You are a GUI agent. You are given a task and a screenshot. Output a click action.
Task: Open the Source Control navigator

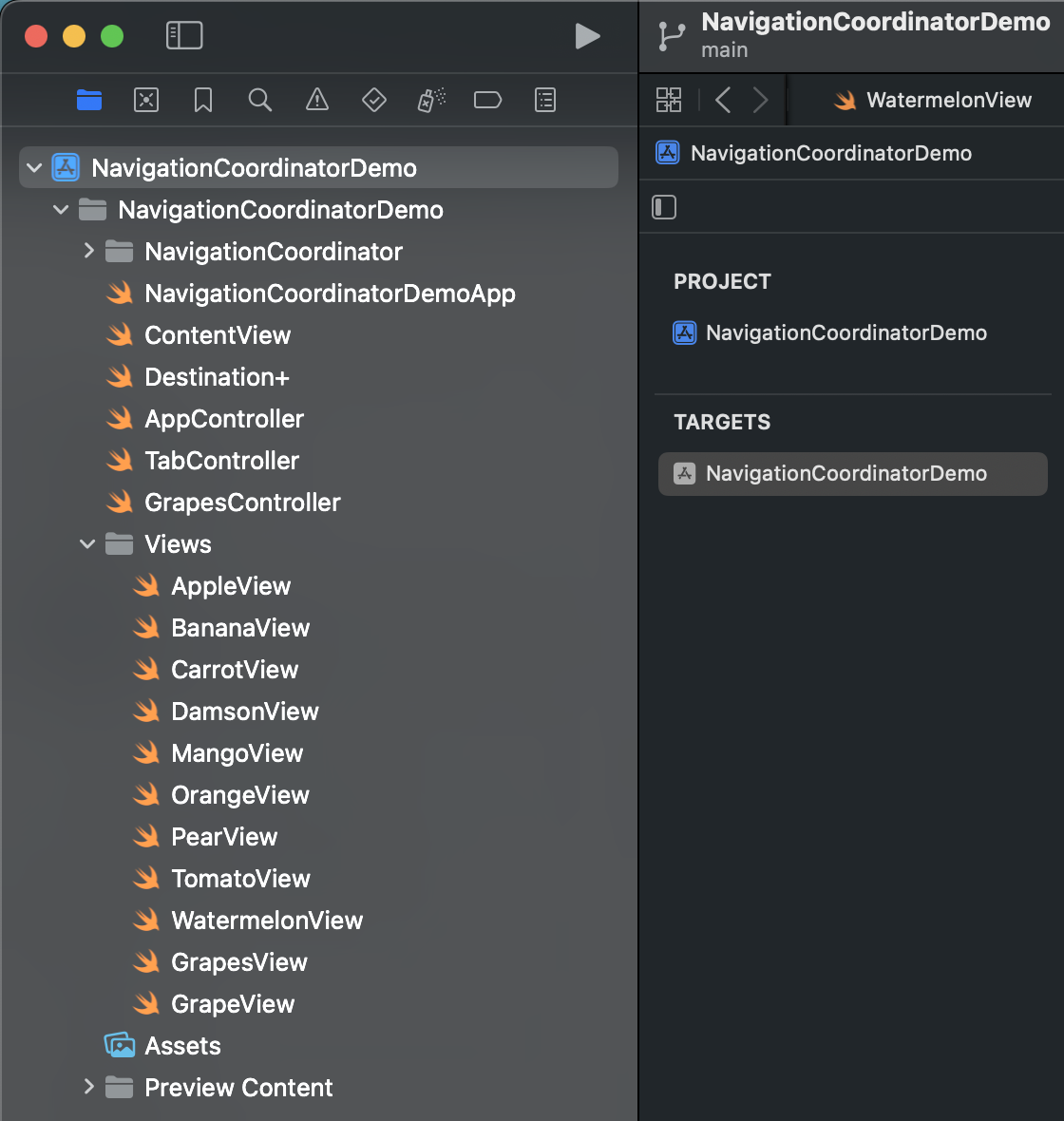point(146,100)
